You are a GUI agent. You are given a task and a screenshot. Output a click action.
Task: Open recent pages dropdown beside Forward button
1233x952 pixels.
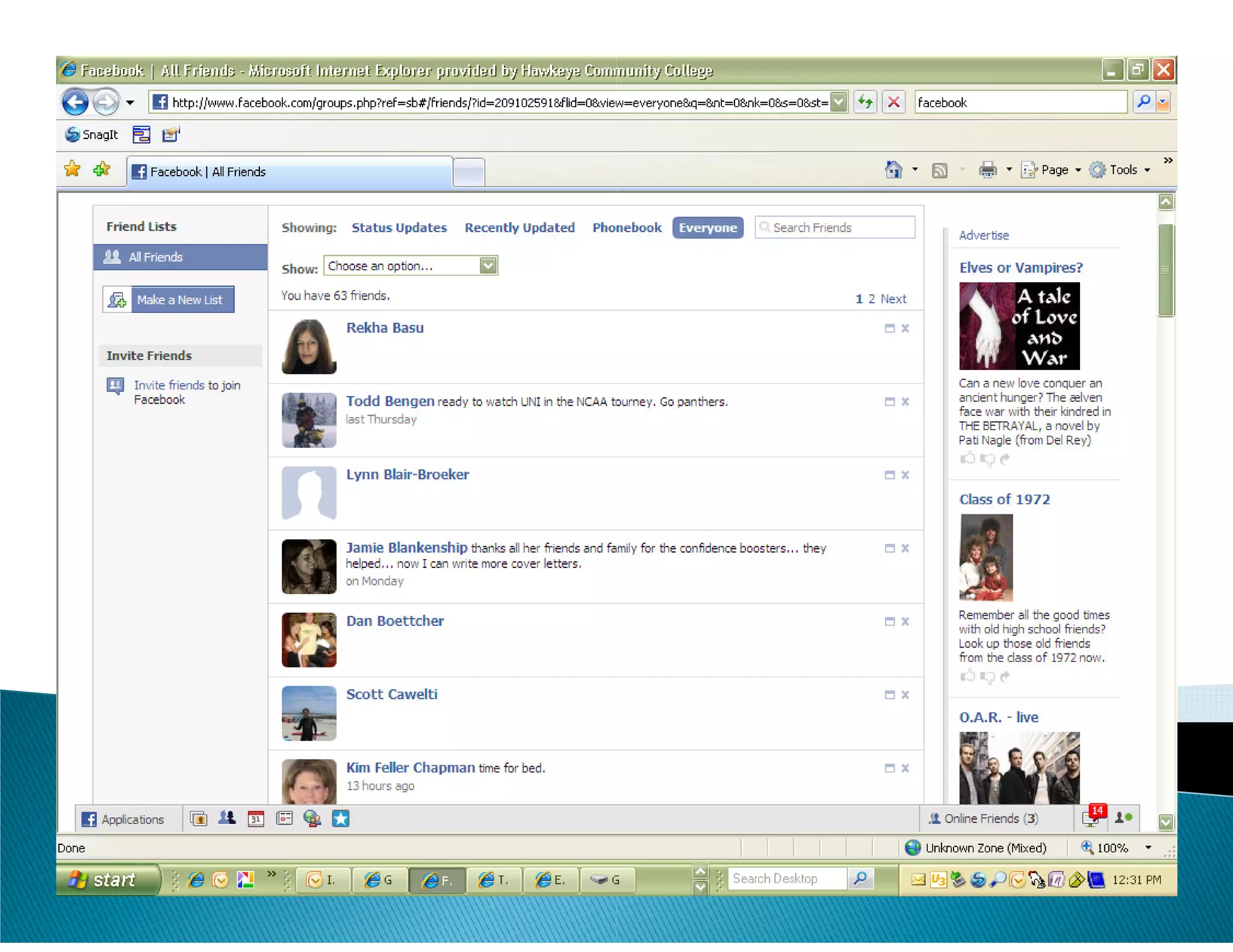[x=130, y=103]
